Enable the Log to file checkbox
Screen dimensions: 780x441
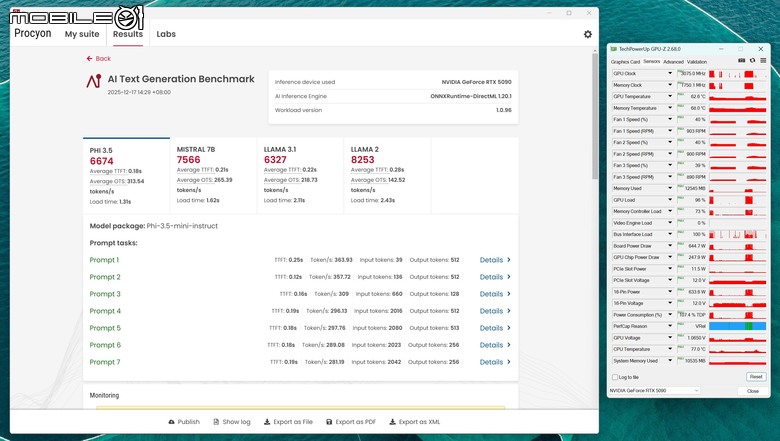[615, 377]
